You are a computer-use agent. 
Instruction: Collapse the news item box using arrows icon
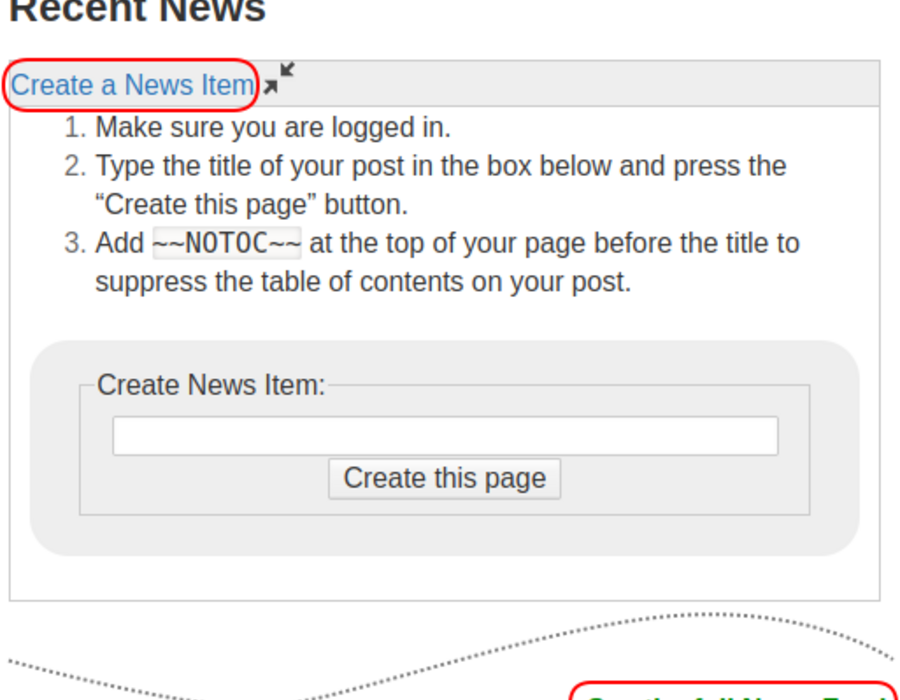pyautogui.click(x=279, y=78)
